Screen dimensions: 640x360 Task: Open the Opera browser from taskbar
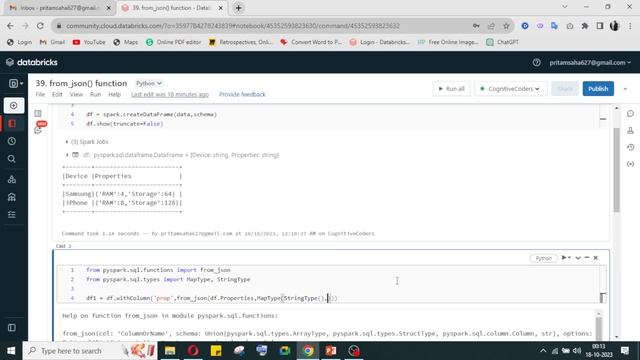click(x=193, y=351)
